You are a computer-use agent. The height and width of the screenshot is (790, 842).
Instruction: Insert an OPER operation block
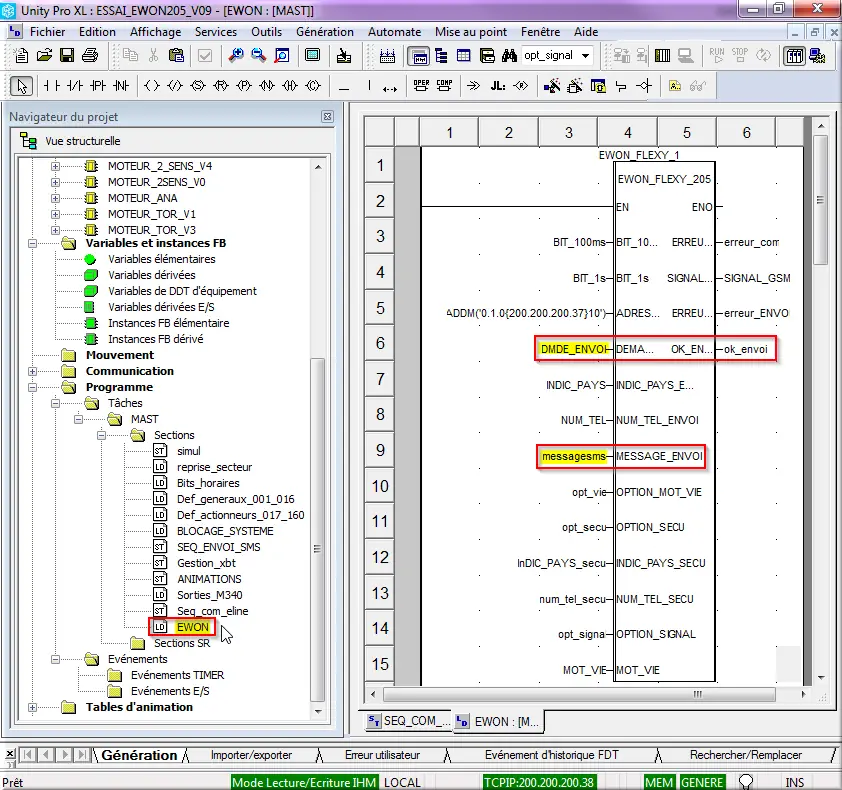tap(422, 86)
